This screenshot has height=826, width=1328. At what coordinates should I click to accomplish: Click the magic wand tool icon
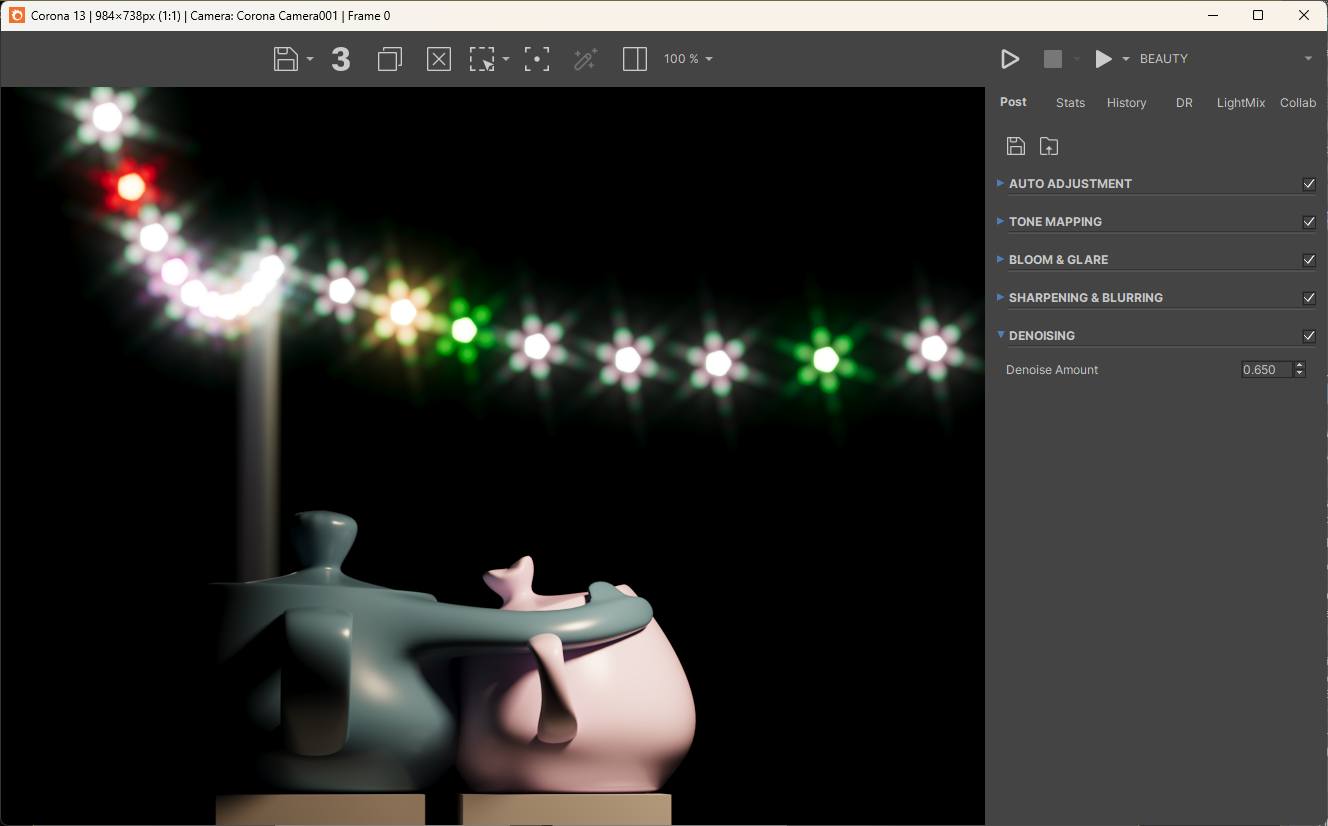[x=585, y=59]
